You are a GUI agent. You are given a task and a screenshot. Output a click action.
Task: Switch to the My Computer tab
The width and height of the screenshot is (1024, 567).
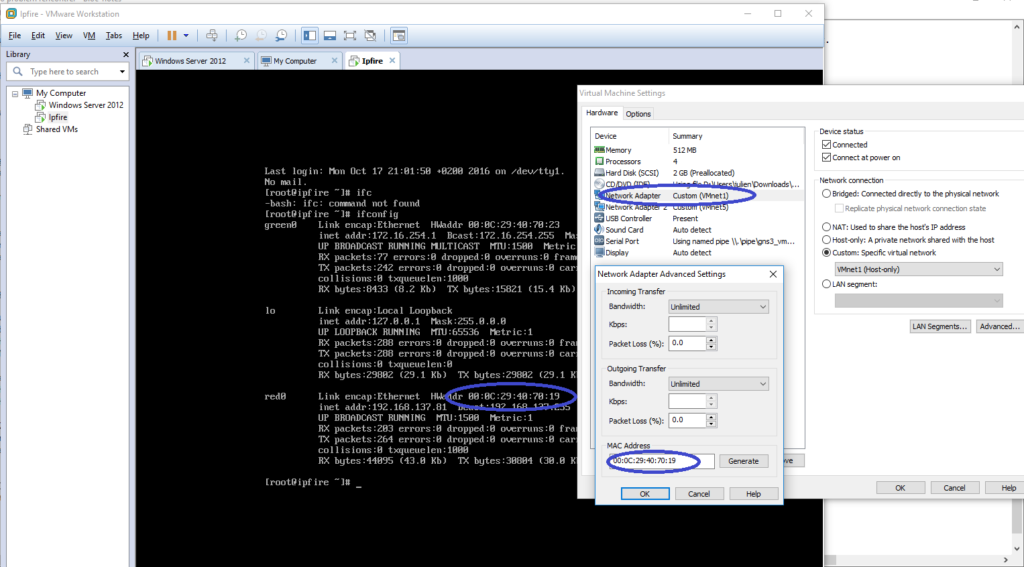click(x=295, y=61)
